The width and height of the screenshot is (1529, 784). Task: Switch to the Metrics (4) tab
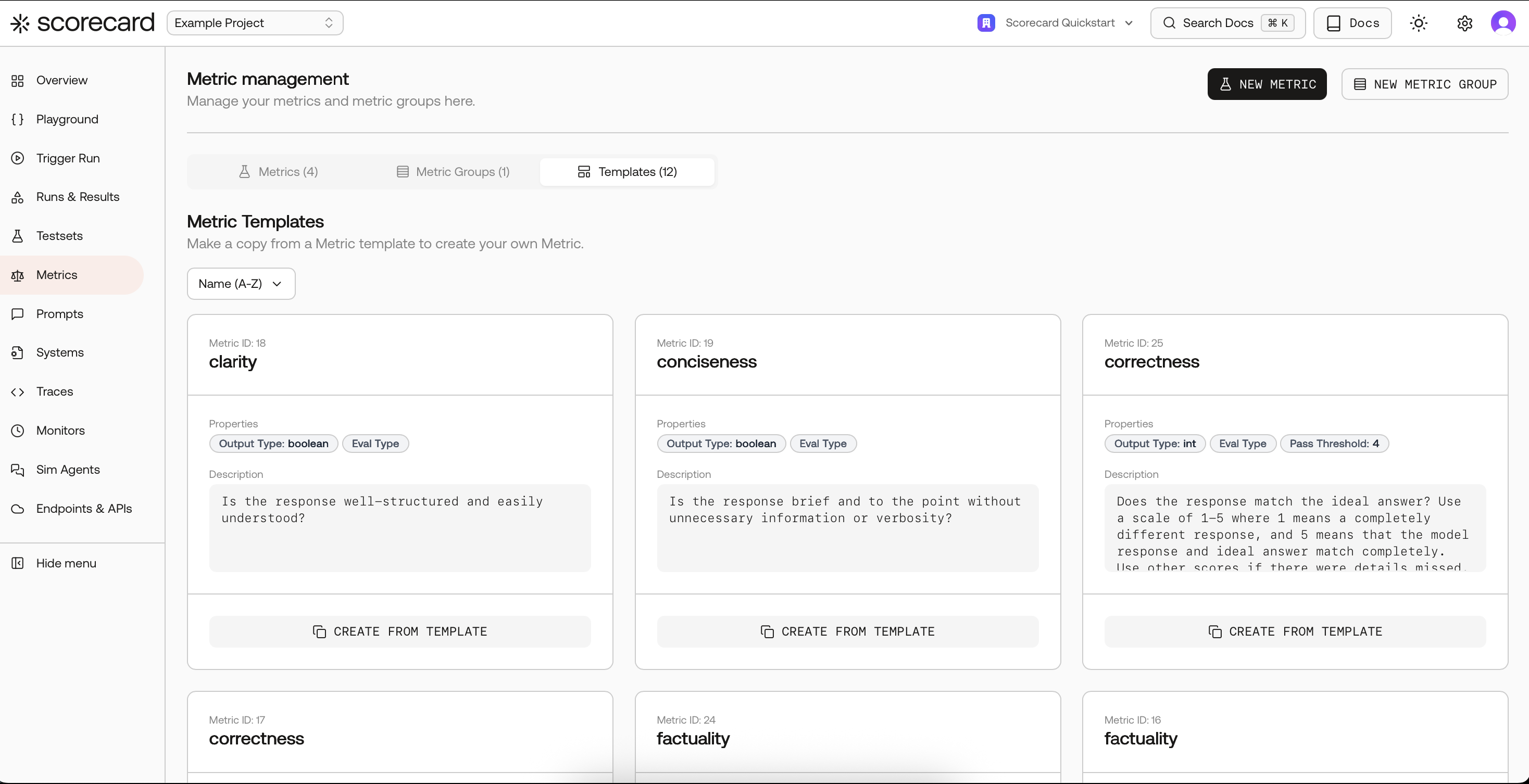click(x=279, y=172)
